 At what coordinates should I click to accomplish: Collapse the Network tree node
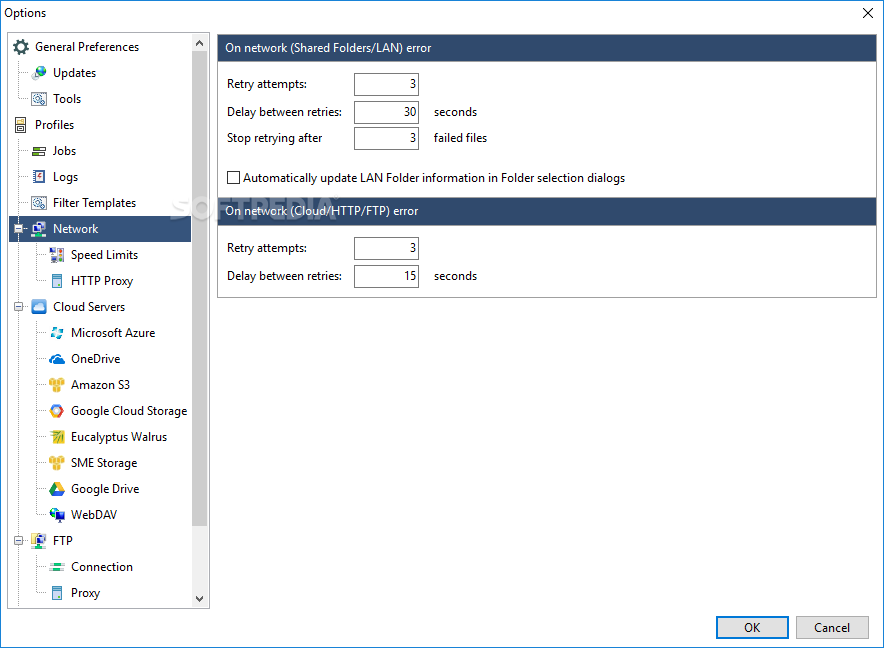(19, 229)
